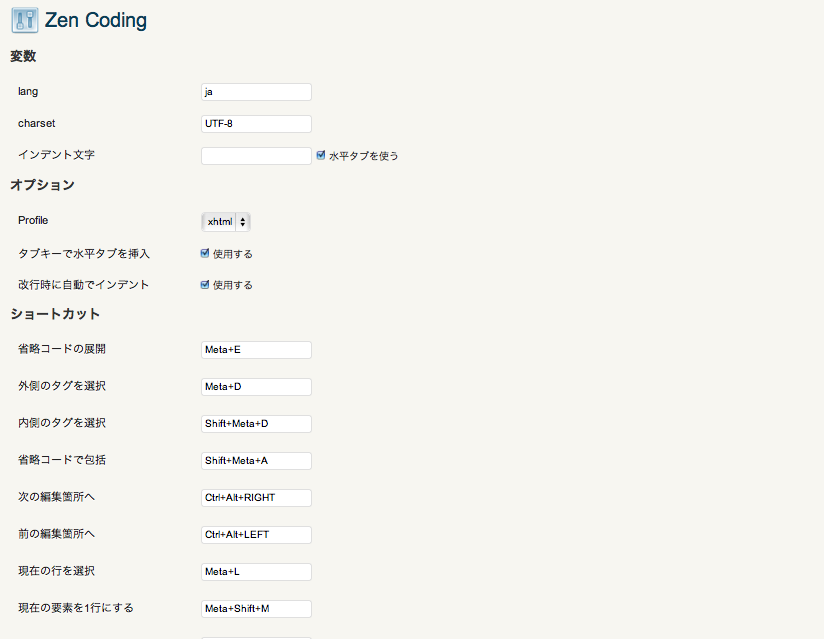
Task: Select the Meta+E shortcut field
Action: click(256, 350)
